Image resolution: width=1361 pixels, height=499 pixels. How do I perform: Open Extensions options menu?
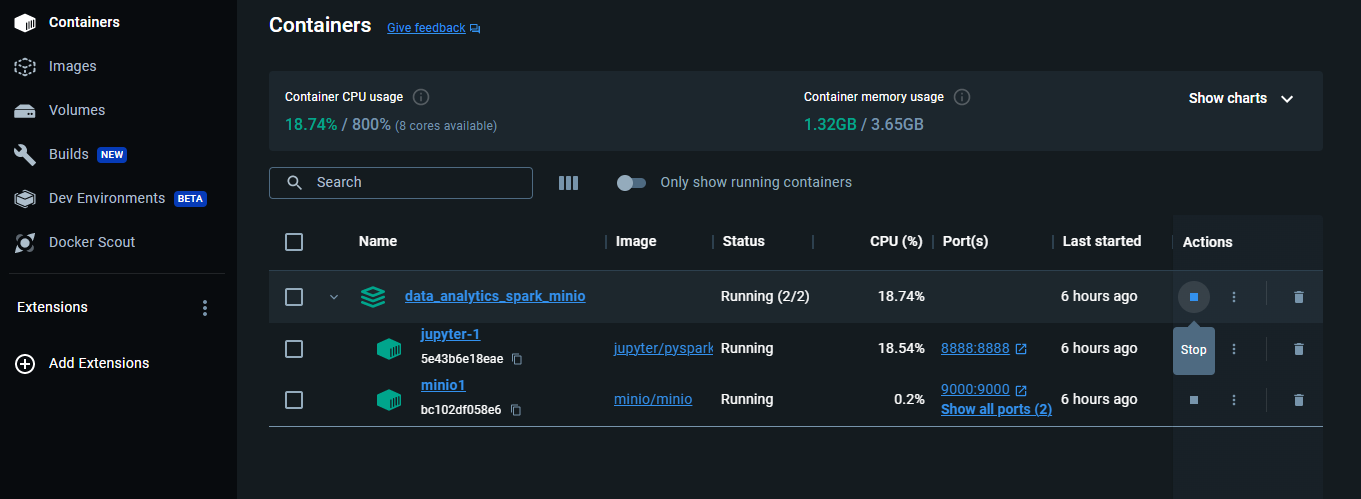tap(205, 308)
